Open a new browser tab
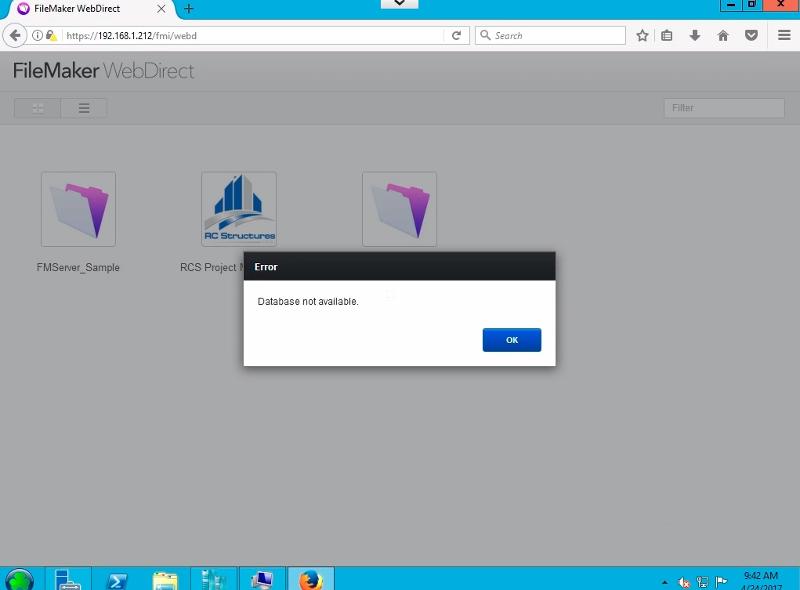 click(x=189, y=9)
